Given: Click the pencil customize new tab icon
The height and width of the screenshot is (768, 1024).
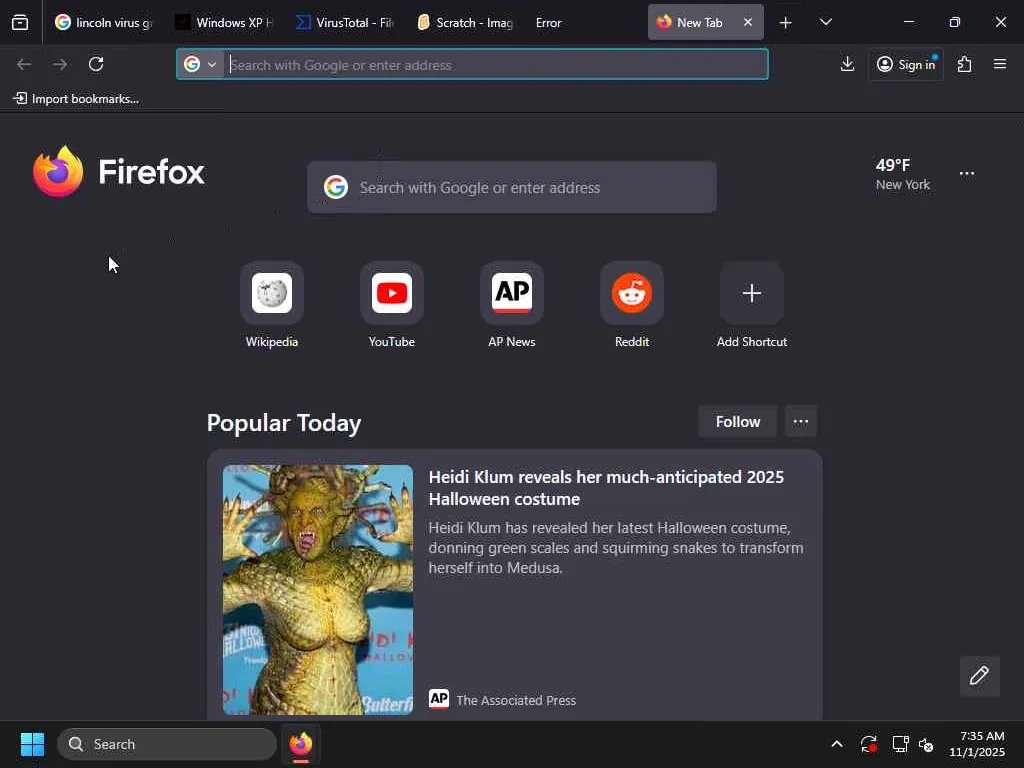Looking at the screenshot, I should pyautogui.click(x=980, y=676).
